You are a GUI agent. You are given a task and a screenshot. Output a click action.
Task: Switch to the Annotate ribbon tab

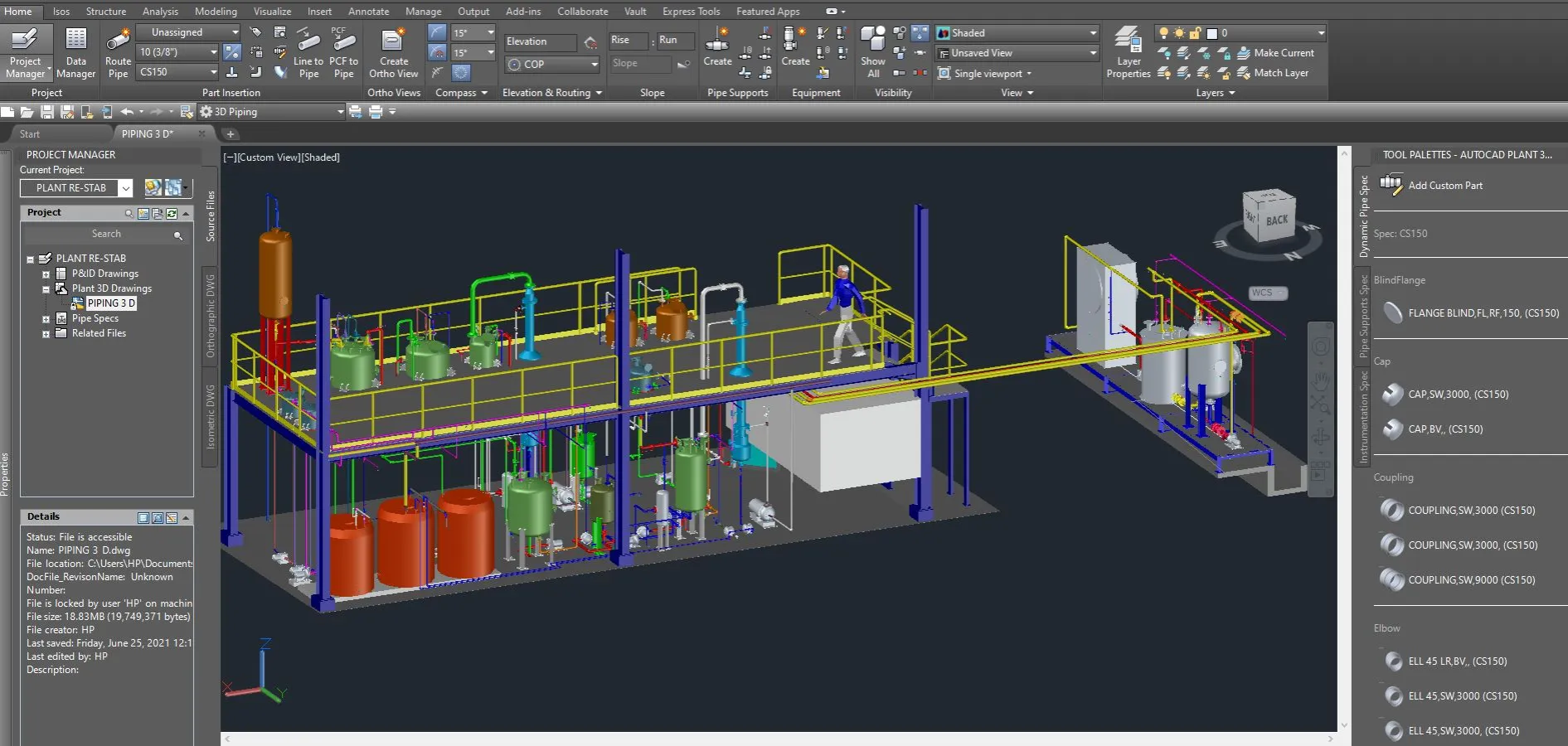[368, 12]
